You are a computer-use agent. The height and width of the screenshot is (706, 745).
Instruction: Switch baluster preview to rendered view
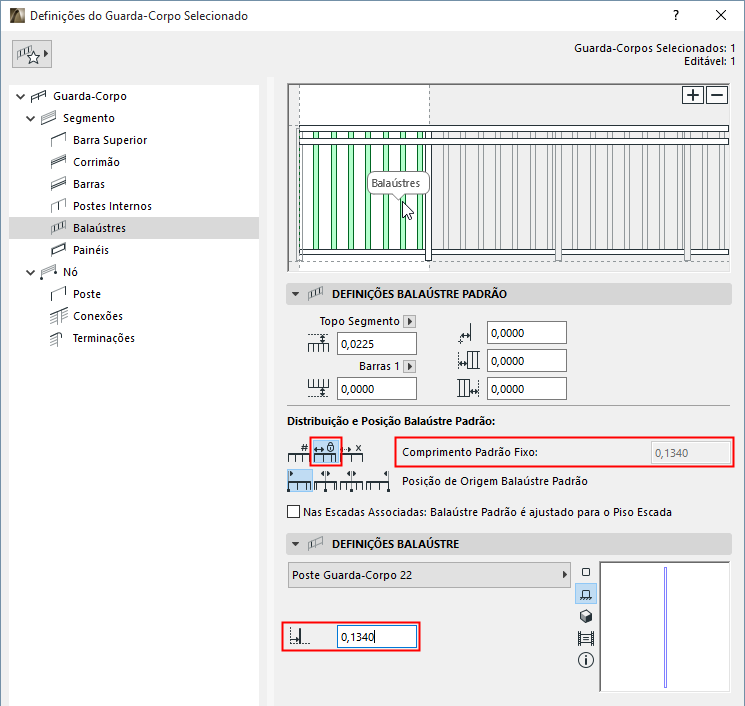pyautogui.click(x=586, y=638)
